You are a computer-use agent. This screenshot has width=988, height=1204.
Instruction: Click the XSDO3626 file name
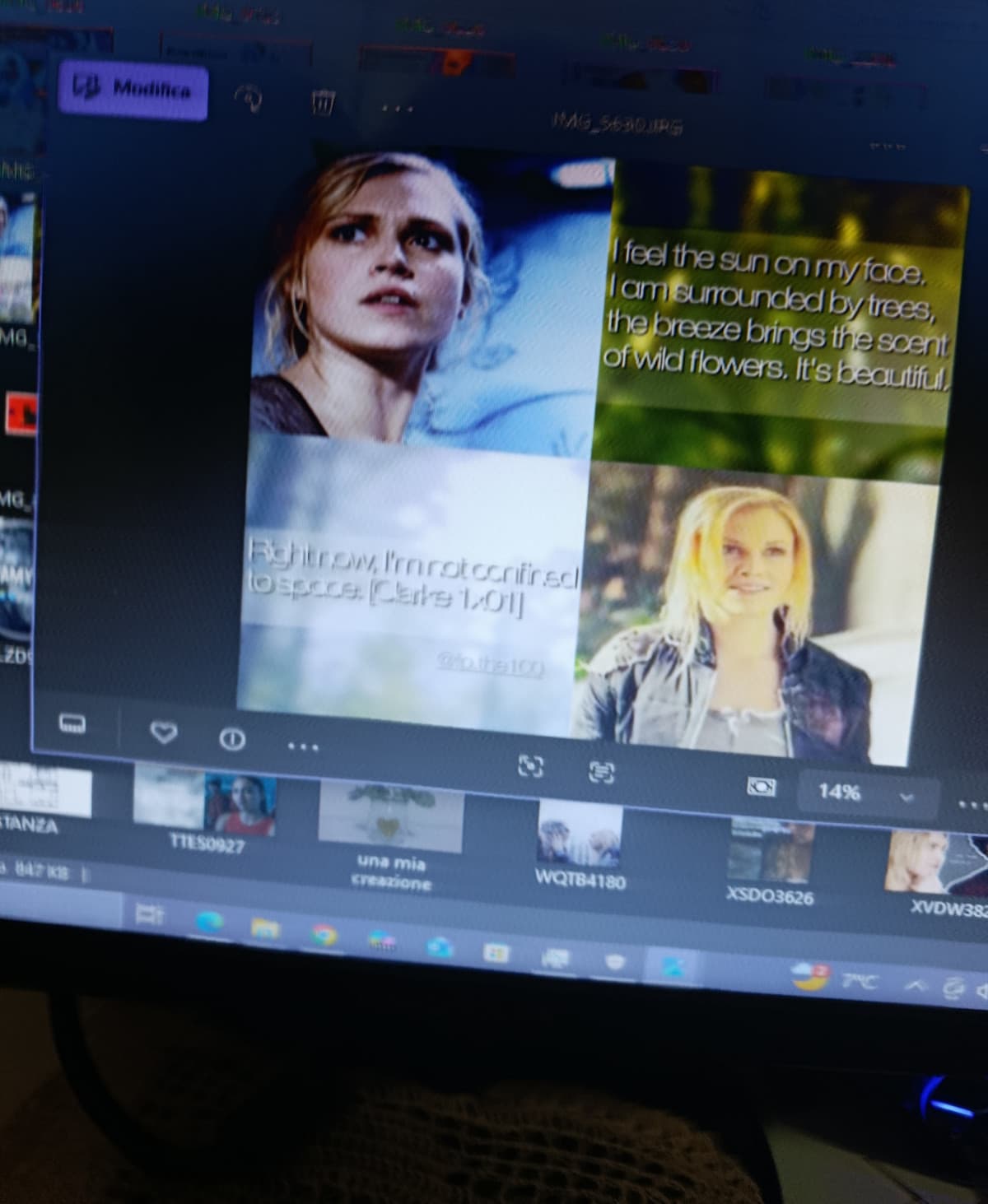tap(770, 895)
